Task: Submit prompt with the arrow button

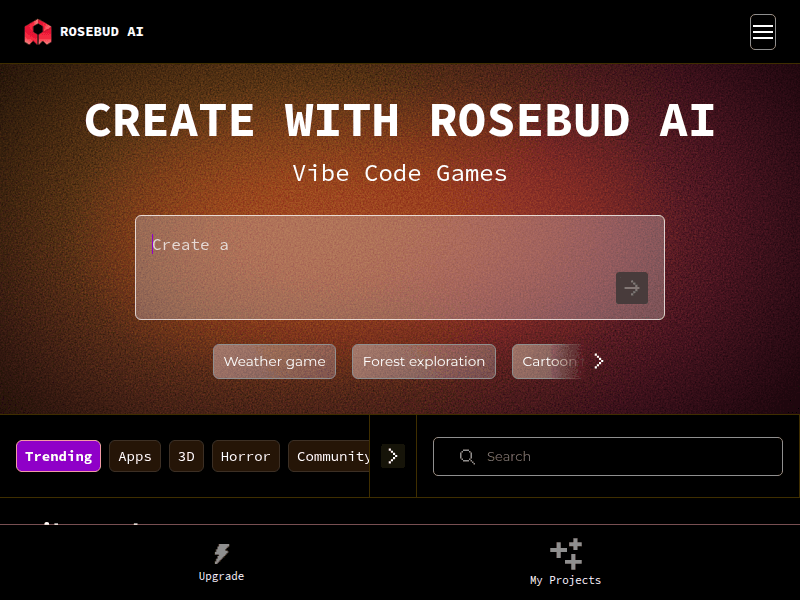Action: point(632,288)
